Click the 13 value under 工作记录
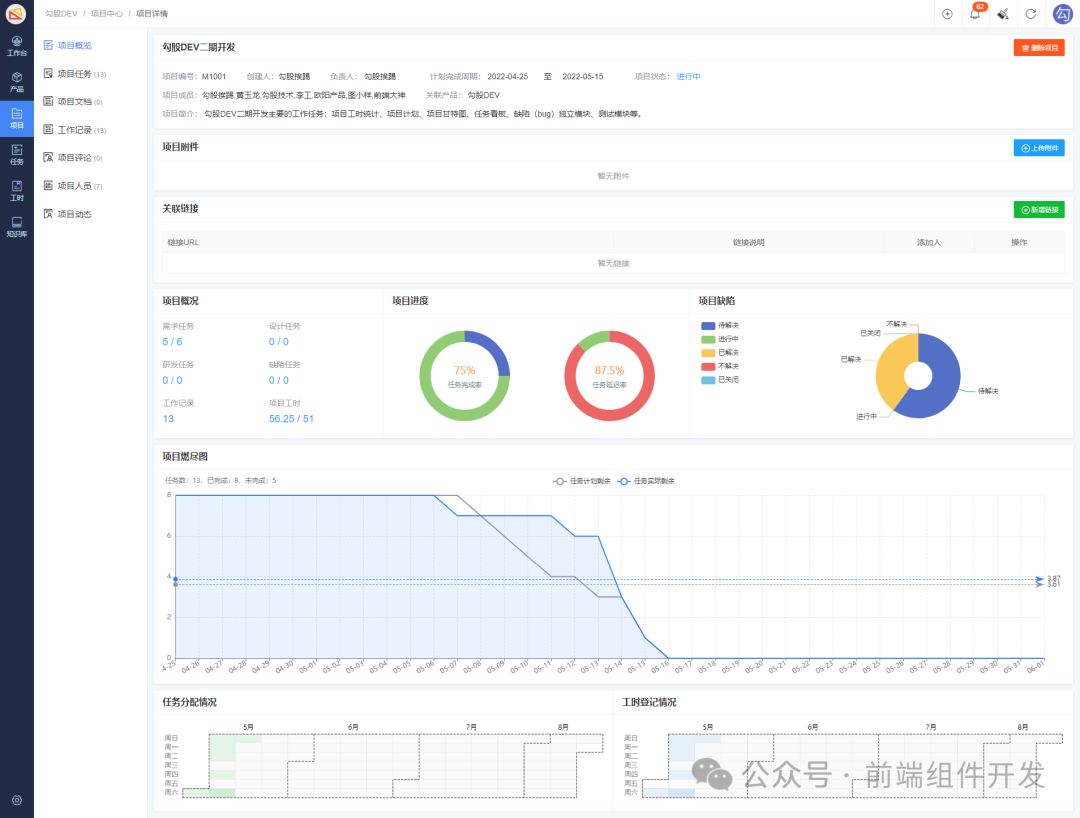This screenshot has width=1080, height=818. [x=168, y=419]
